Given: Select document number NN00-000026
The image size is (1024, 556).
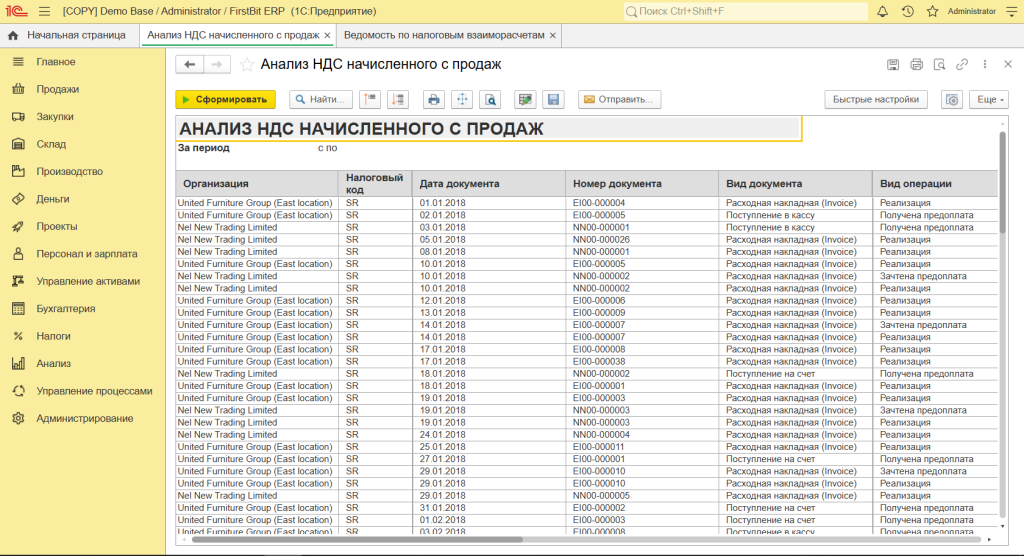Looking at the screenshot, I should (642, 239).
